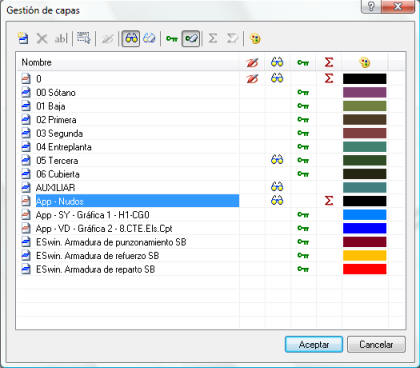Toggle sigma mark on App - Nudos
This screenshot has width=420, height=368.
[x=329, y=201]
